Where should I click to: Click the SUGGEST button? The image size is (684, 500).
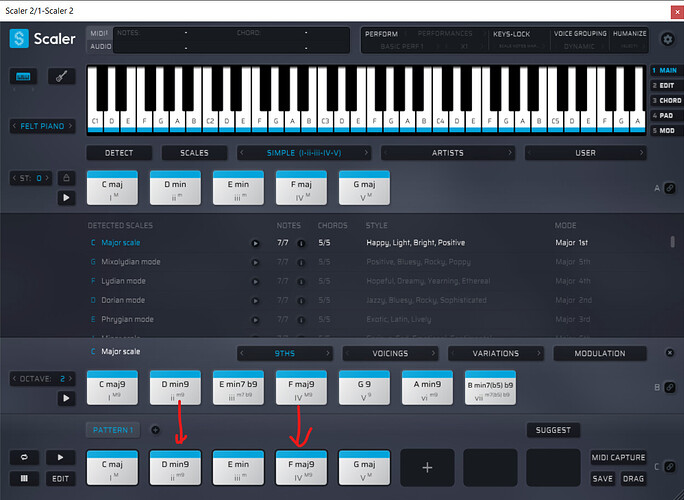coord(553,430)
